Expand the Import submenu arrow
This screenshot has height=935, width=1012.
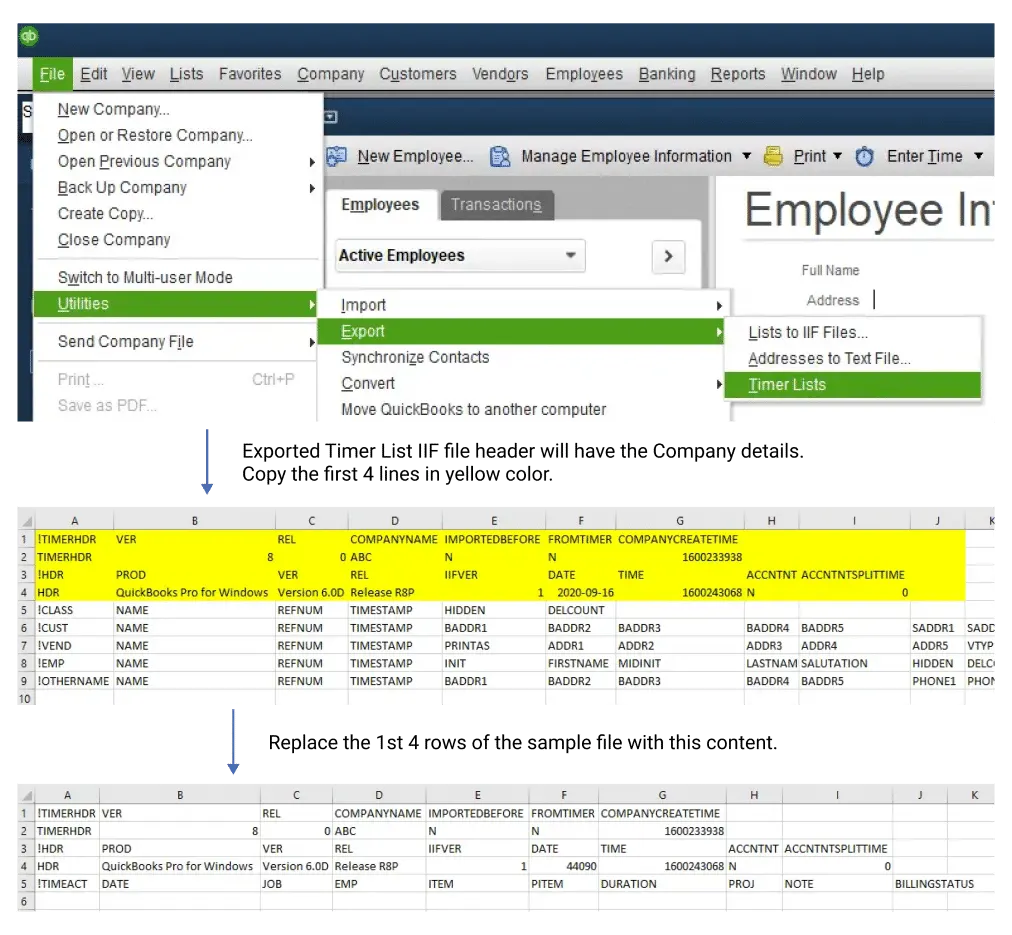(x=719, y=306)
